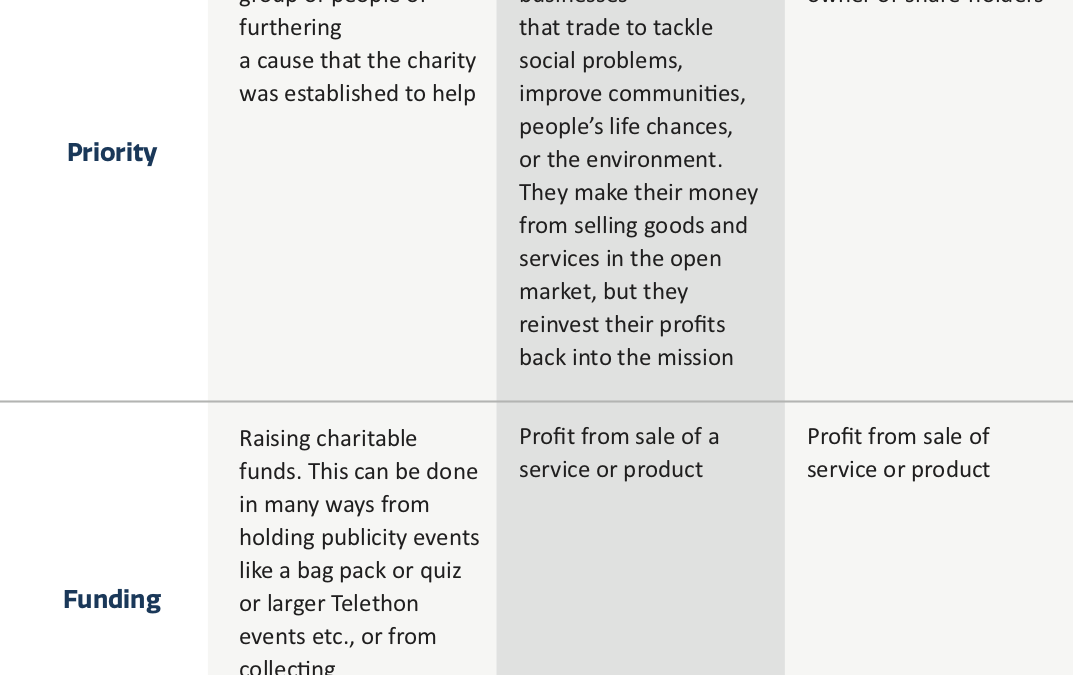This screenshot has width=1073, height=675.
Task: Click middle column 'Profit from sale of a'
Action: click(619, 437)
